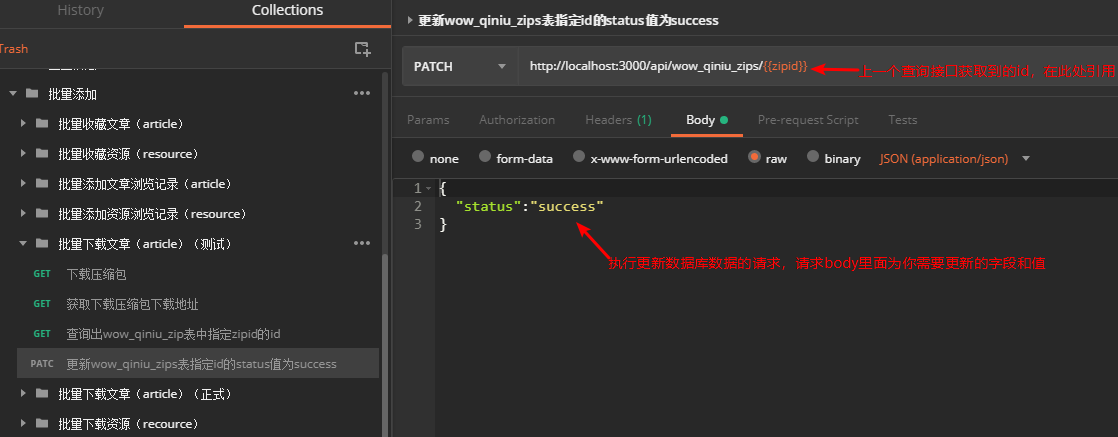This screenshot has width=1118, height=437.
Task: Click folder icon of 批量添加资源浏览记录（resource）
Action: [x=42, y=213]
